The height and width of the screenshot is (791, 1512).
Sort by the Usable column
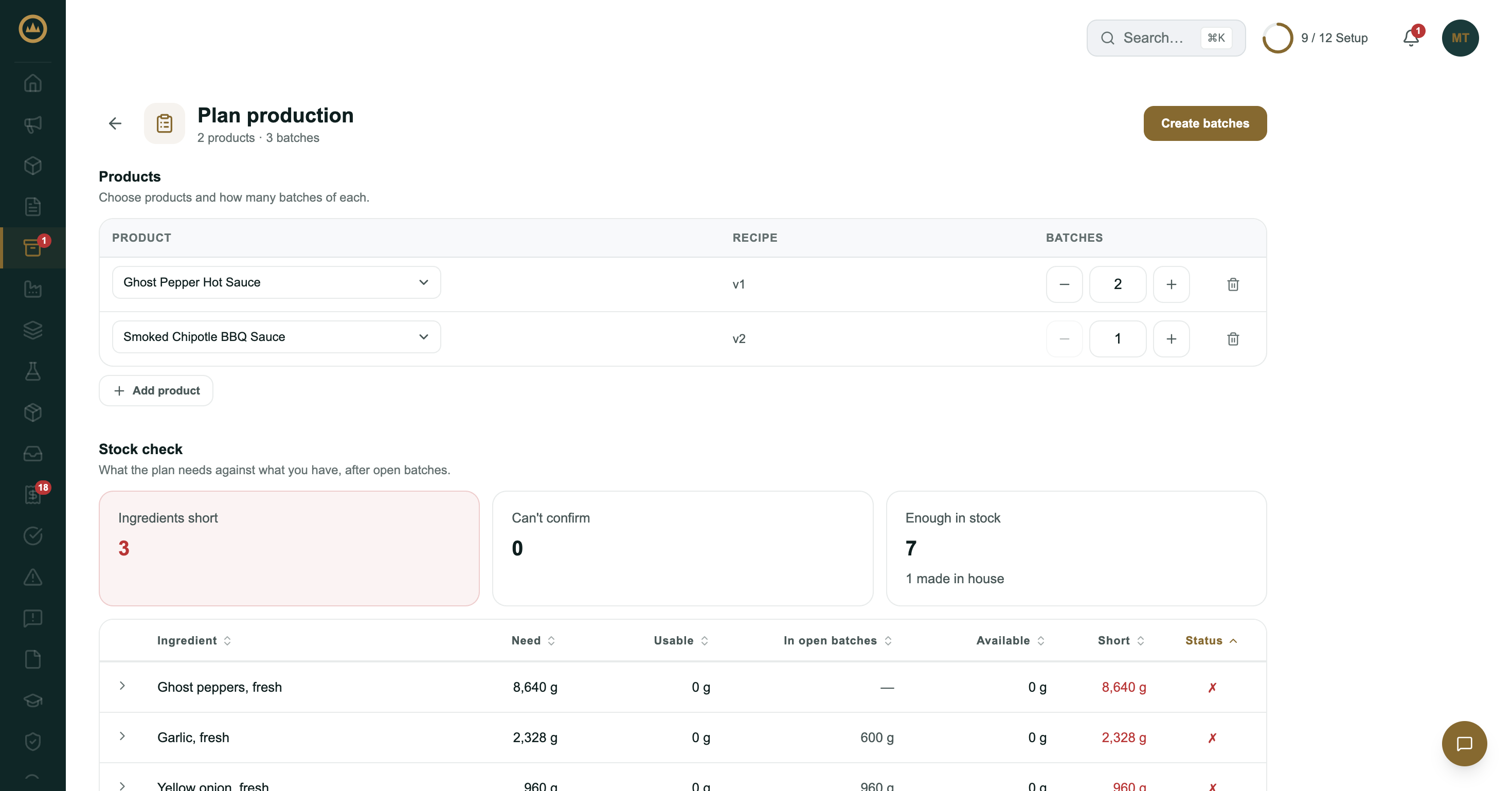(x=681, y=640)
